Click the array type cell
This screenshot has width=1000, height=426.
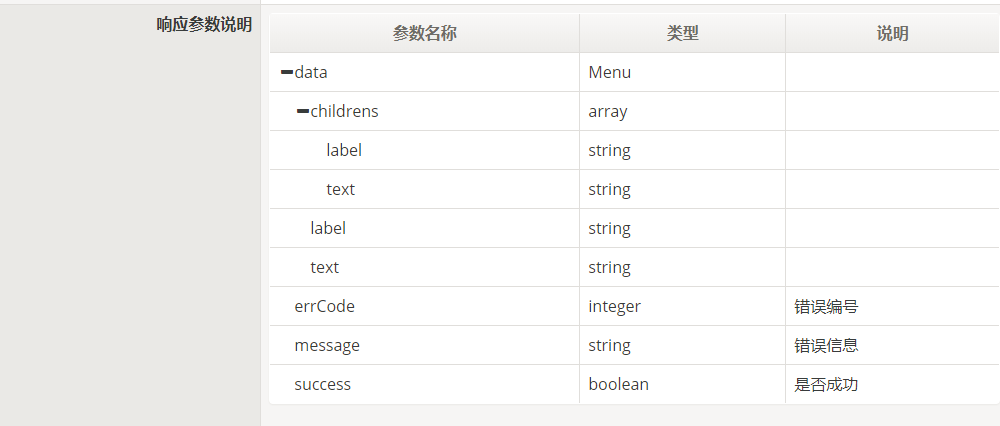click(x=682, y=112)
